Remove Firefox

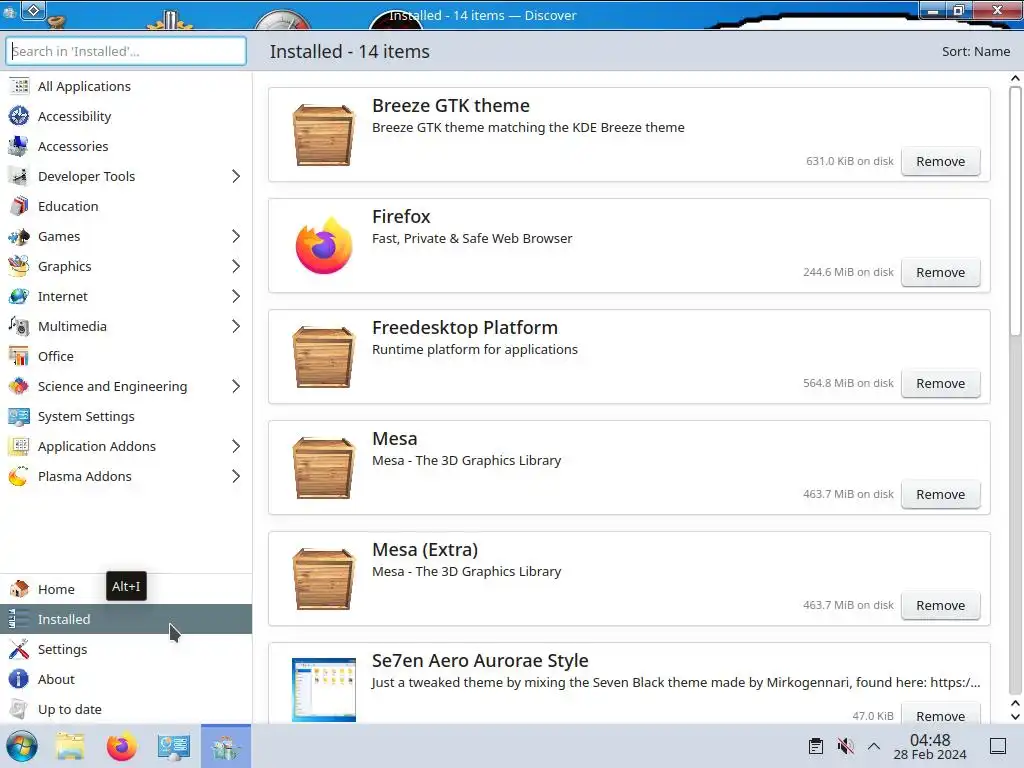pos(940,272)
